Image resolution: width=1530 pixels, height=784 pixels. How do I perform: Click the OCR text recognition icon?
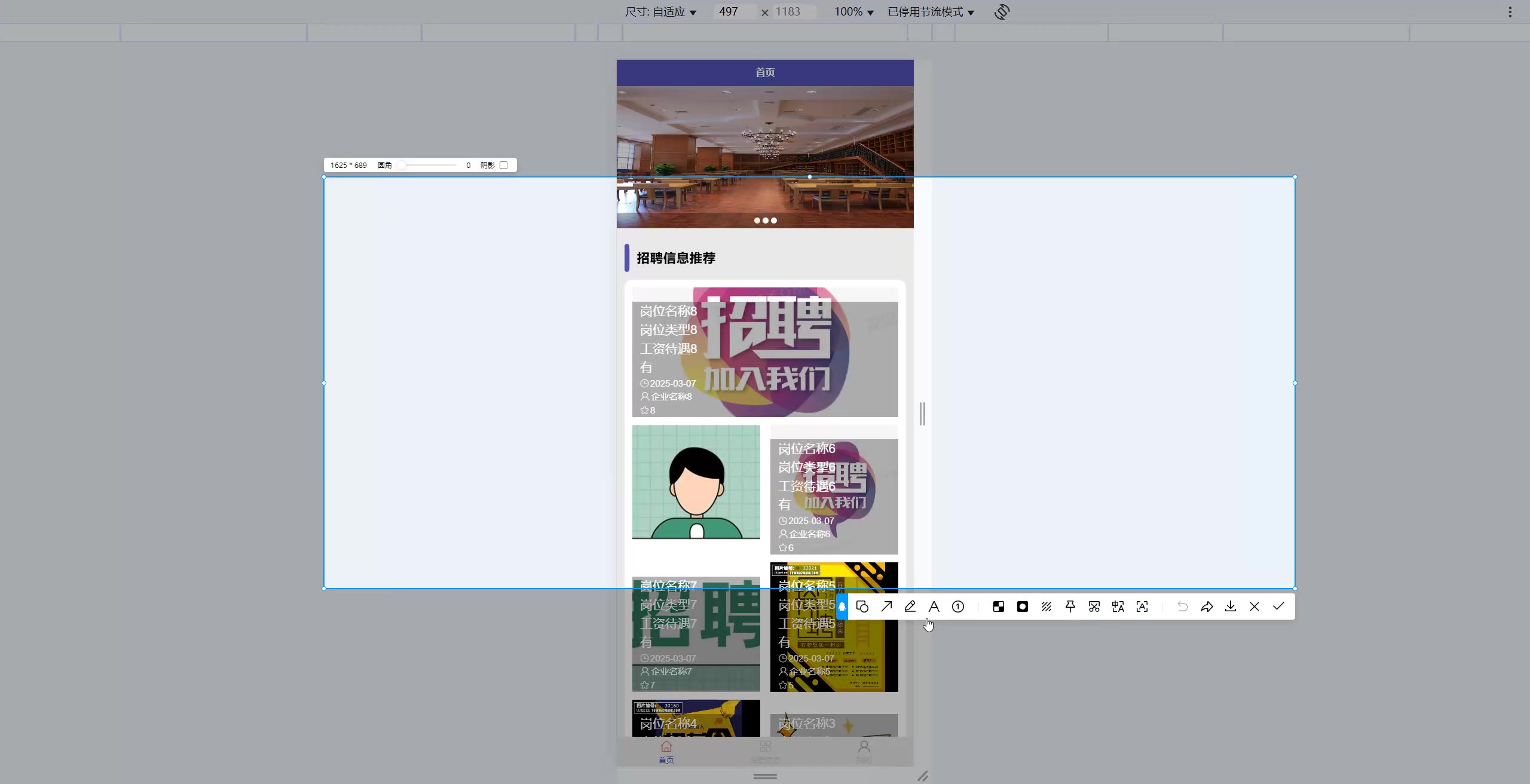pos(1142,607)
